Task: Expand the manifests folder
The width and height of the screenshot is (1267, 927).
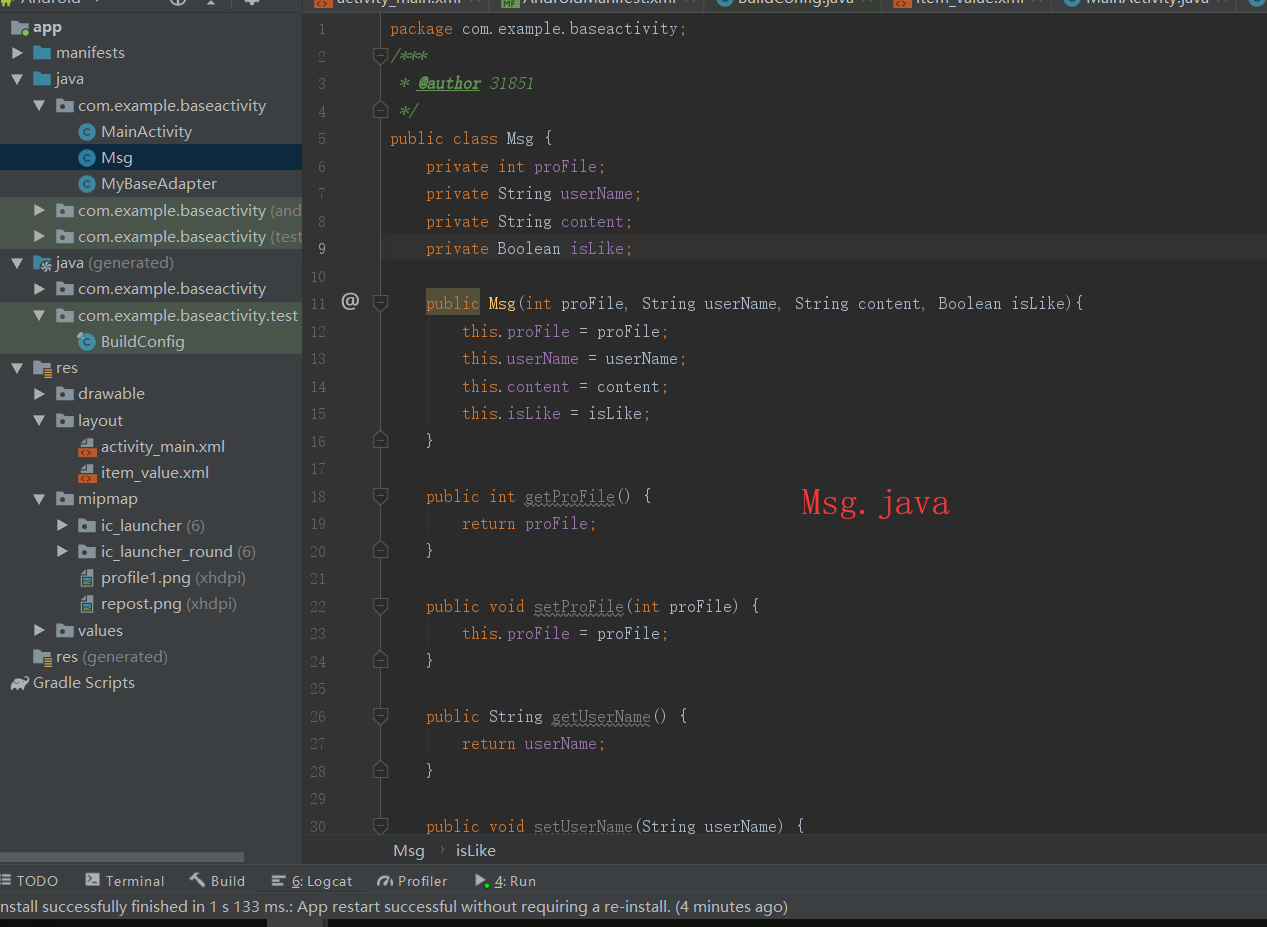Action: 17,52
